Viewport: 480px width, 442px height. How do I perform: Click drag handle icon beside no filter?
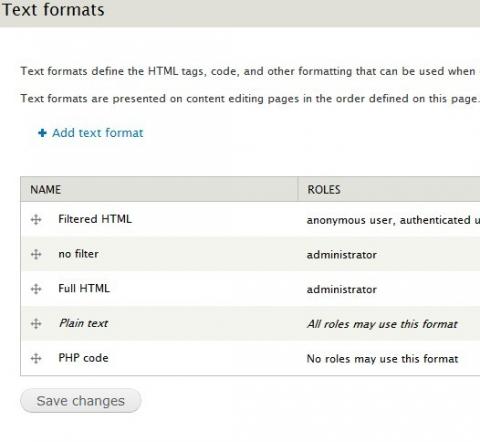pos(36,254)
